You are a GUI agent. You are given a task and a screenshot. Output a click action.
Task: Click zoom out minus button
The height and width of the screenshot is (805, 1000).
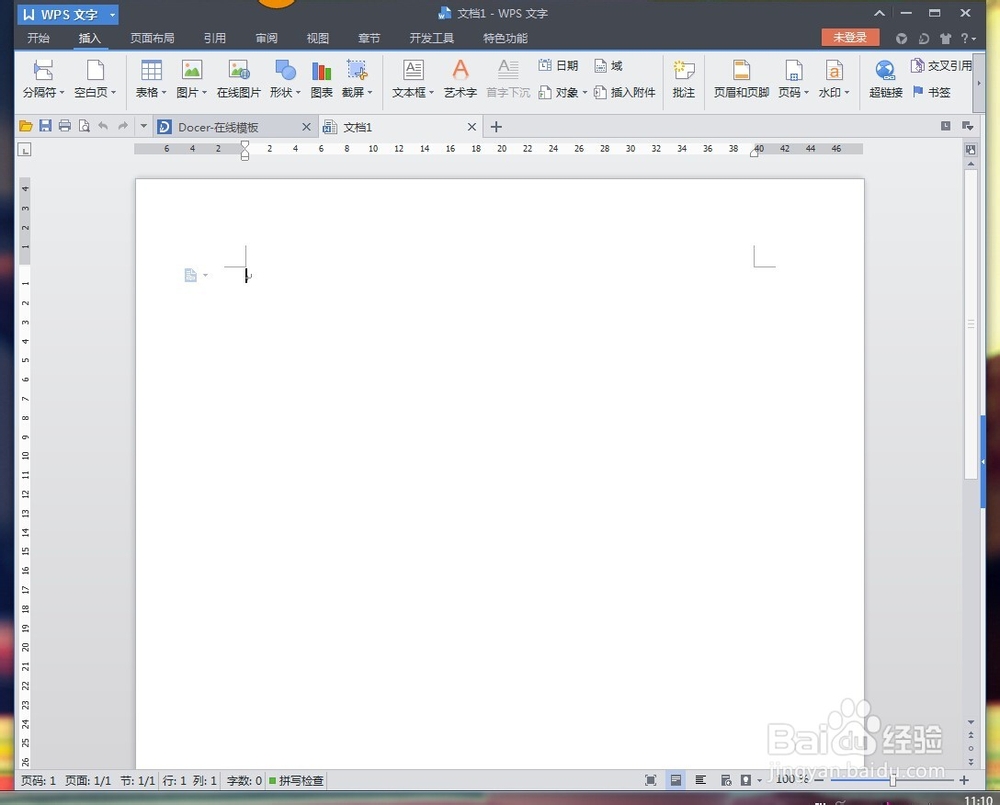pyautogui.click(x=820, y=780)
